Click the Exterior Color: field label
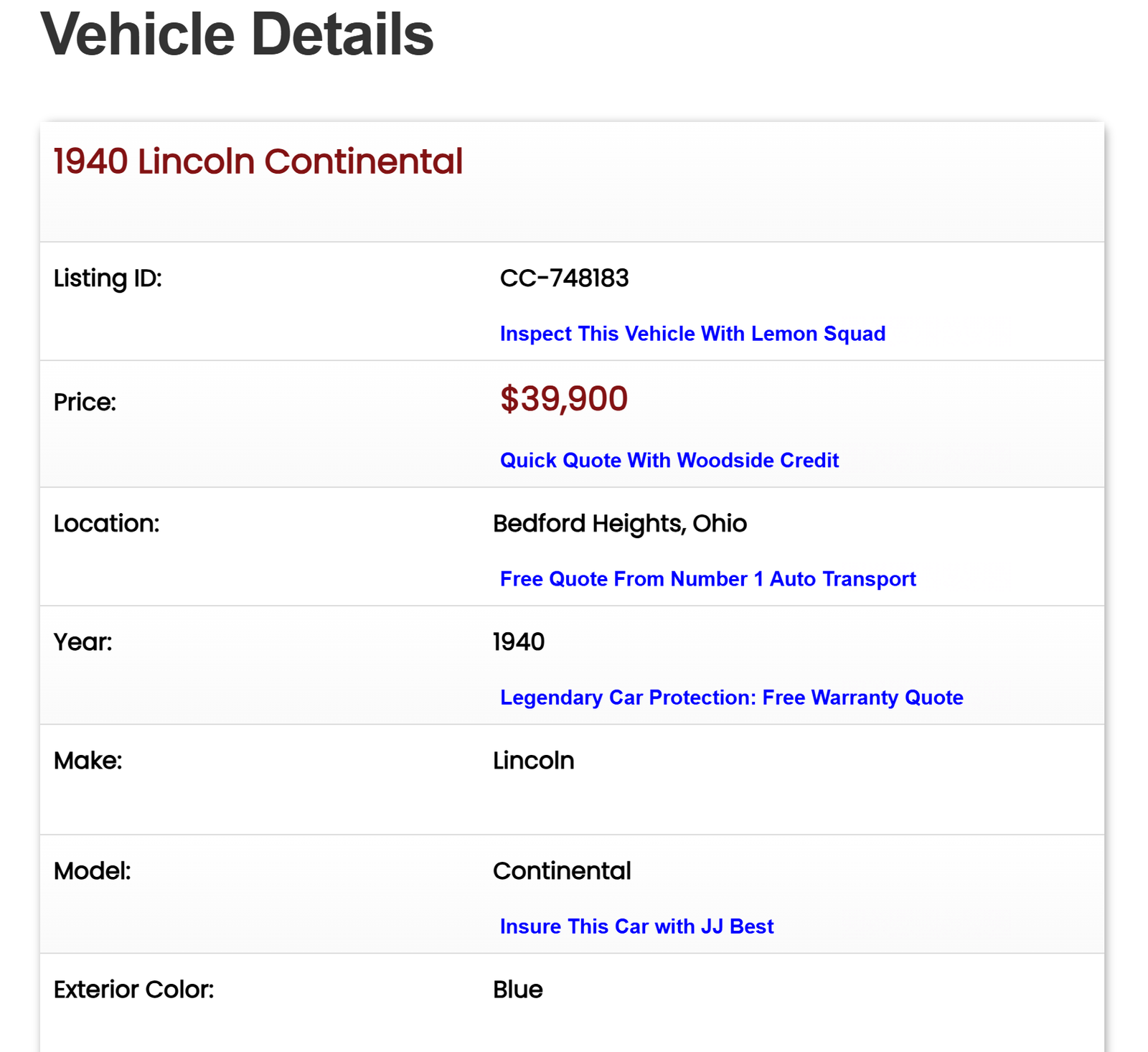The width and height of the screenshot is (1148, 1052). (133, 990)
